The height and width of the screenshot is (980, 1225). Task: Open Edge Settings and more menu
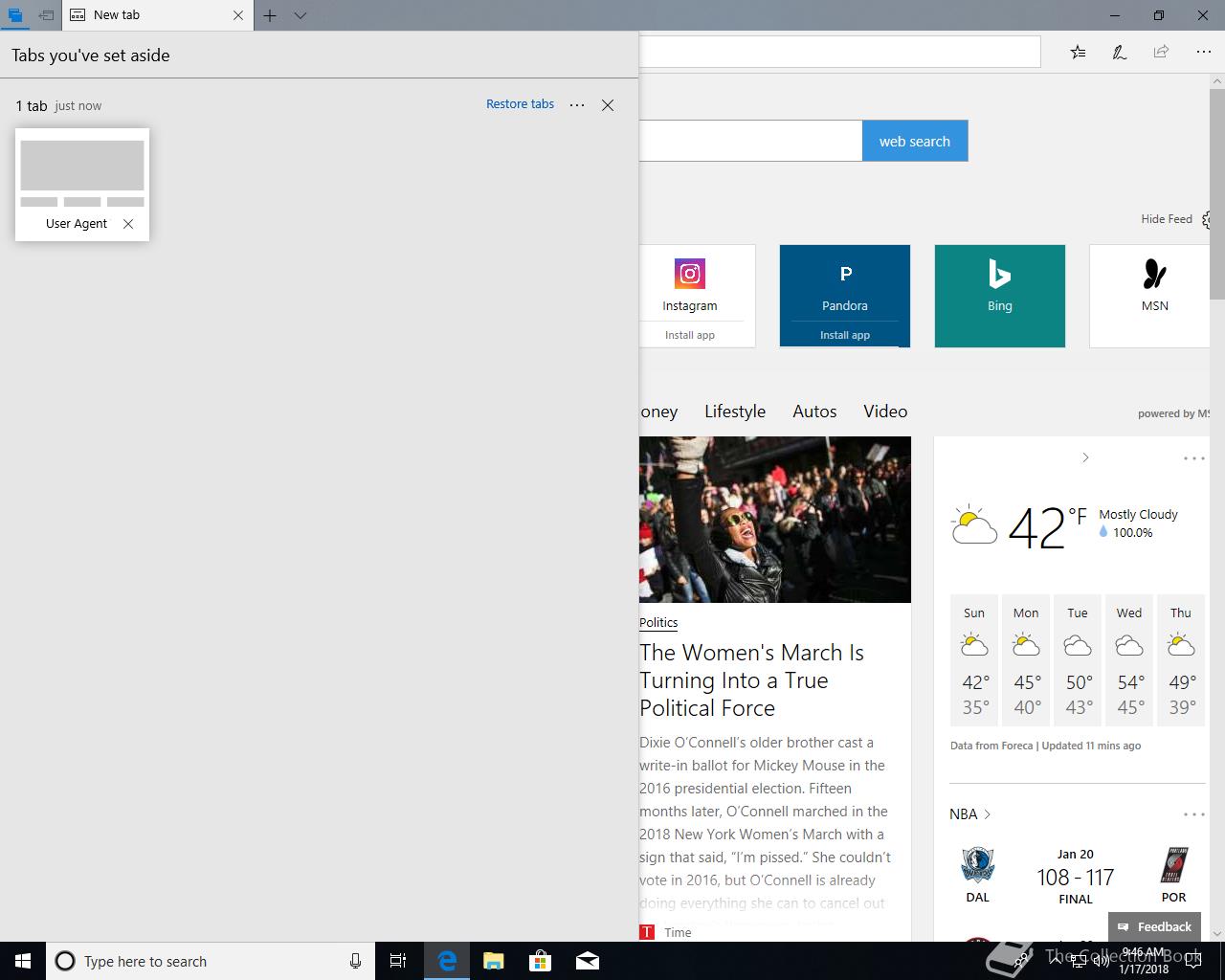[1204, 52]
